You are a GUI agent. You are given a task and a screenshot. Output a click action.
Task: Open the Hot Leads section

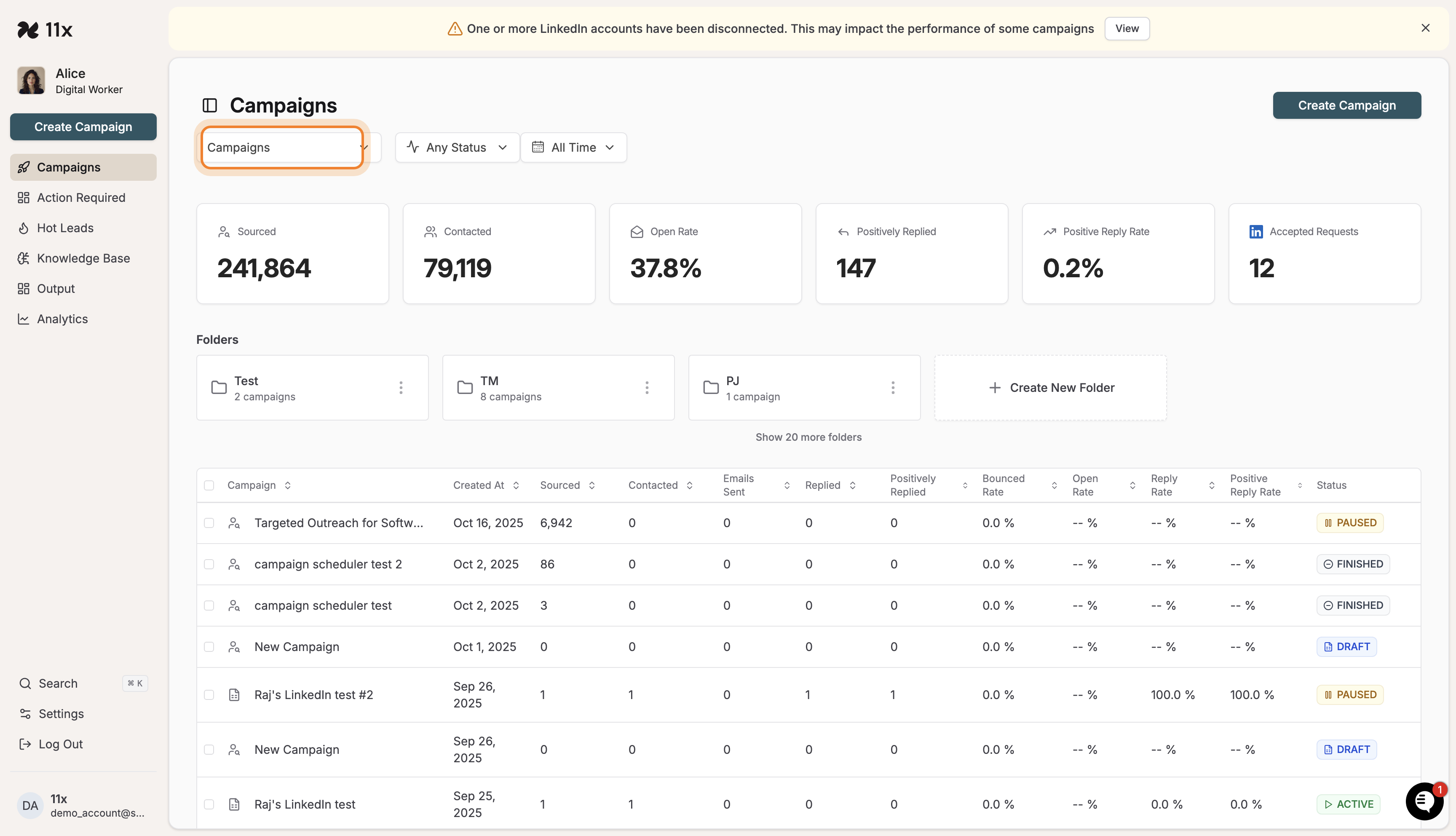pos(64,228)
